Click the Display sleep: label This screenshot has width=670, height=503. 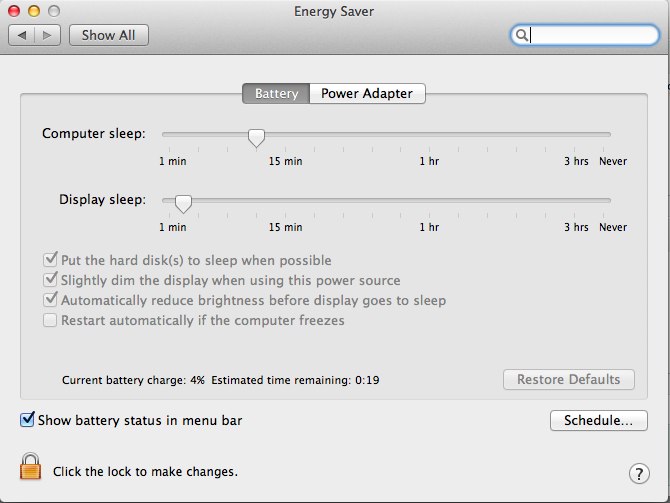point(103,200)
